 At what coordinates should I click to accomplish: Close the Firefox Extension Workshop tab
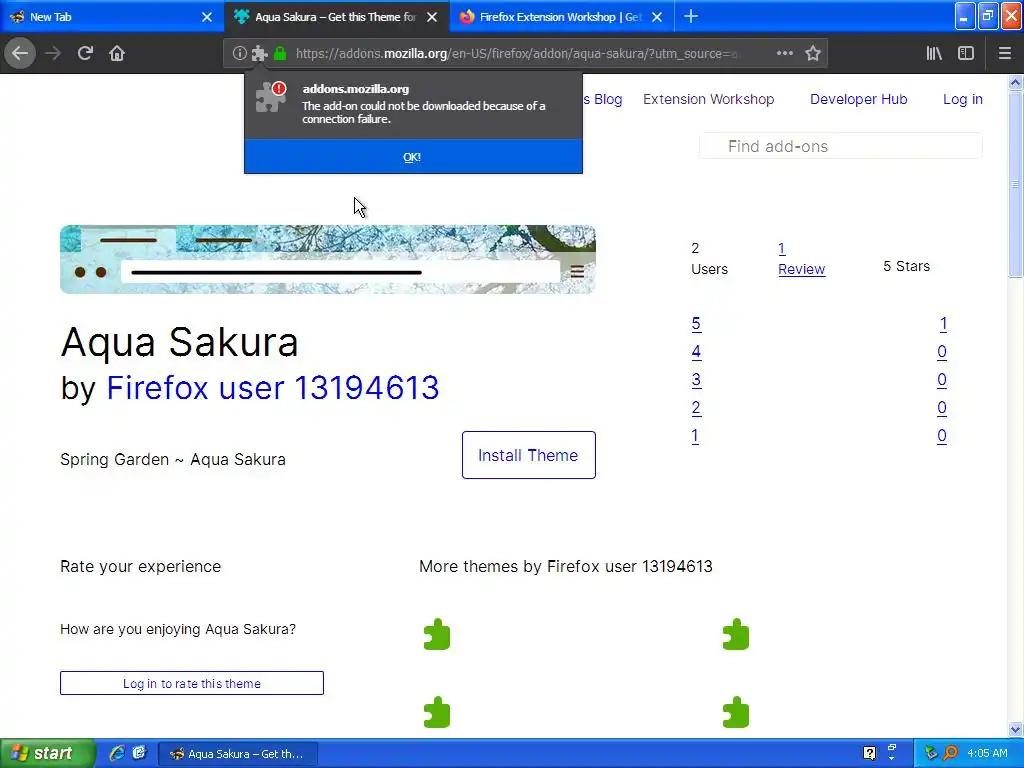[x=657, y=17]
